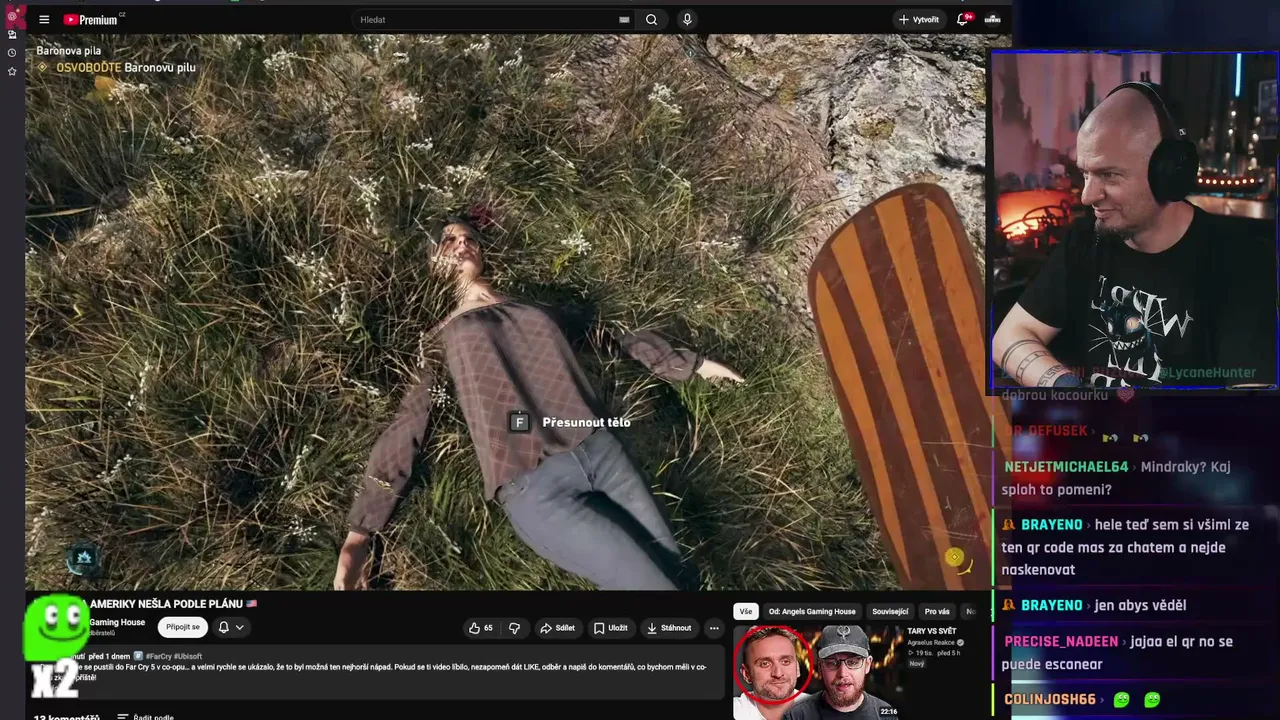Click the Agraelus Reakce channel name
The width and height of the screenshot is (1280, 720).
click(931, 642)
